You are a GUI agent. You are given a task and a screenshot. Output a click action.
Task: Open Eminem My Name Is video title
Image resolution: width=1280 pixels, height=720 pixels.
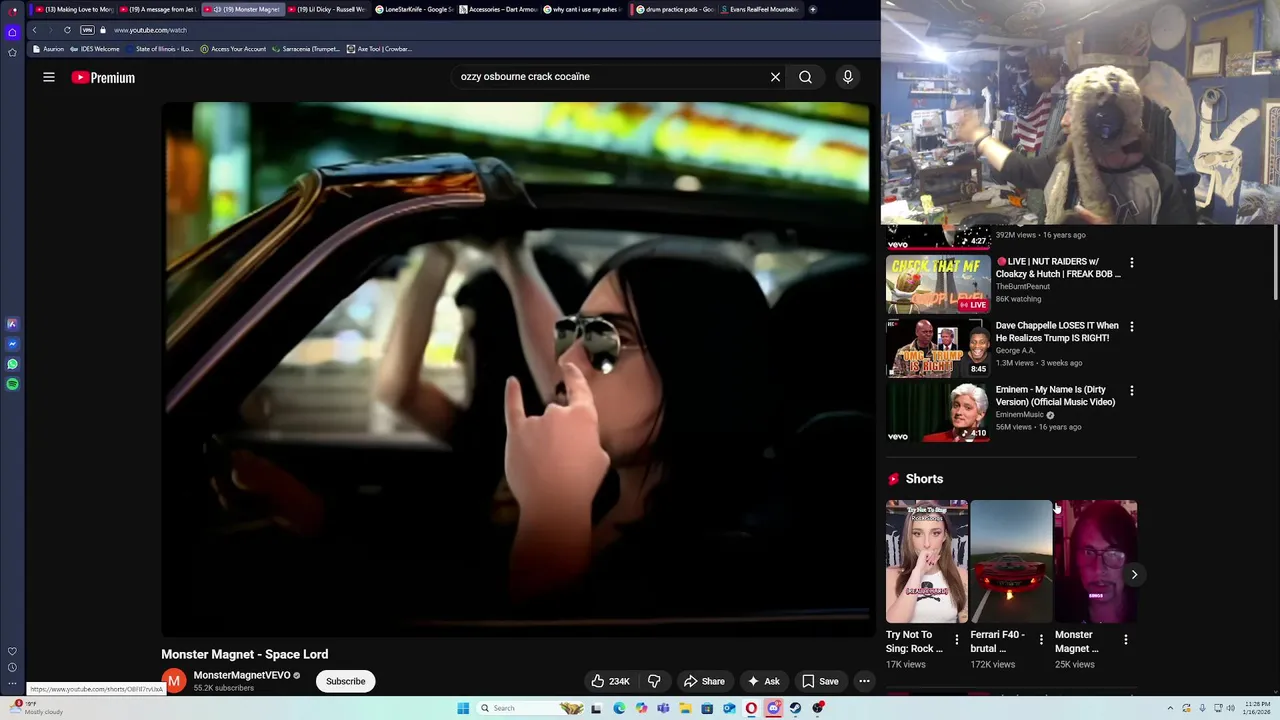[x=1055, y=396]
